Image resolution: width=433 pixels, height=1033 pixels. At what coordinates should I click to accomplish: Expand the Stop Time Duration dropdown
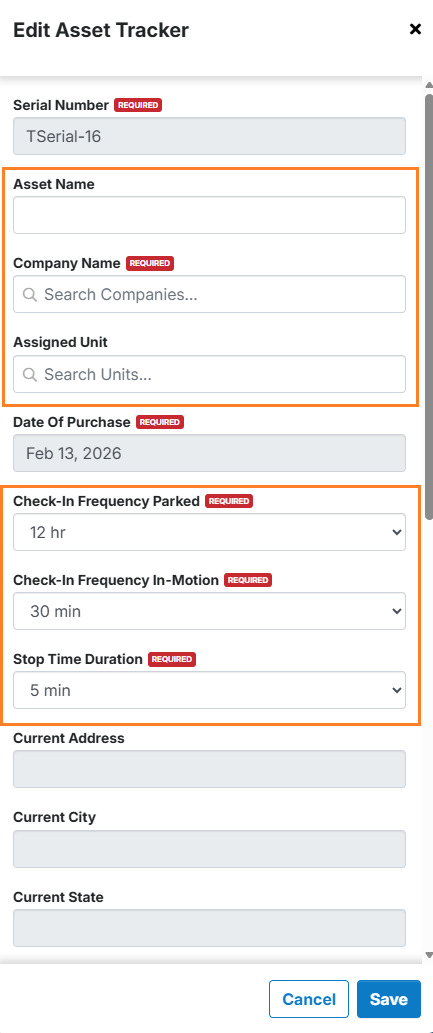(210, 690)
